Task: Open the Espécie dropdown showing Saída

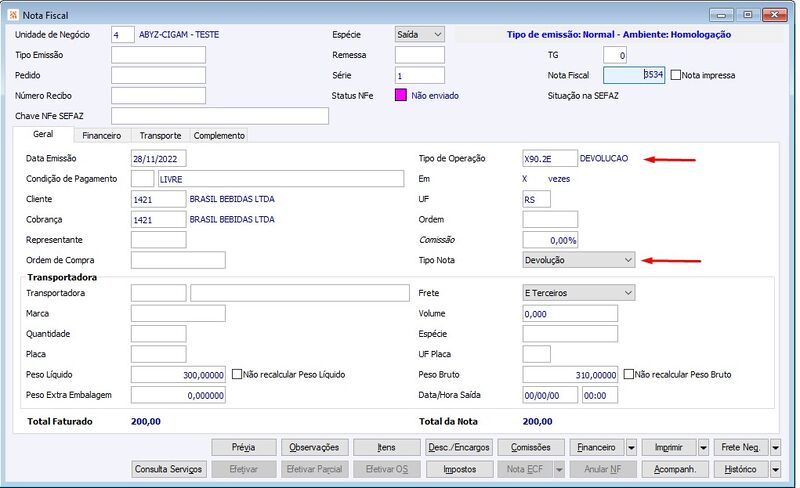Action: (x=419, y=35)
